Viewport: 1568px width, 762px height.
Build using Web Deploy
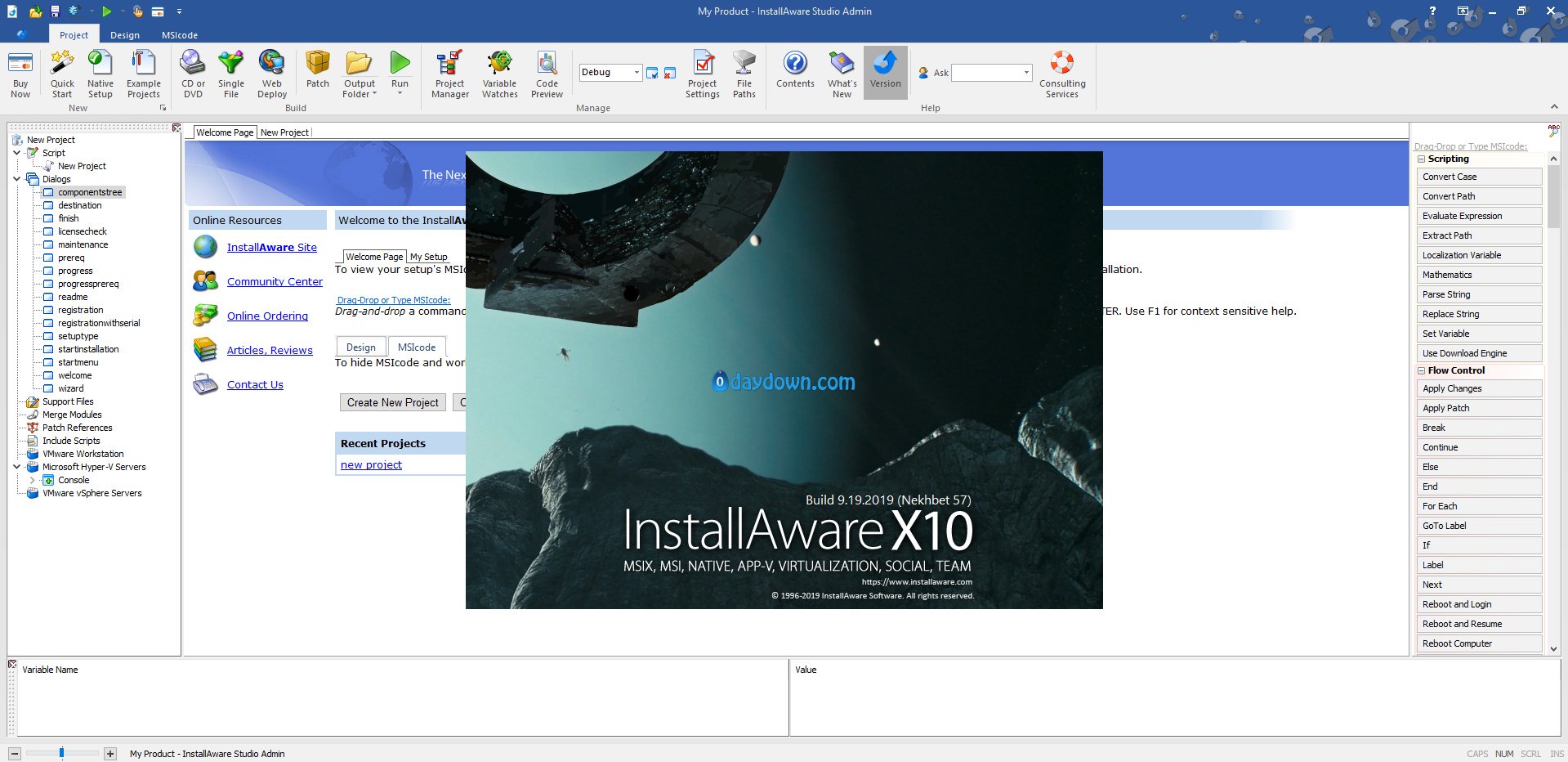[272, 74]
